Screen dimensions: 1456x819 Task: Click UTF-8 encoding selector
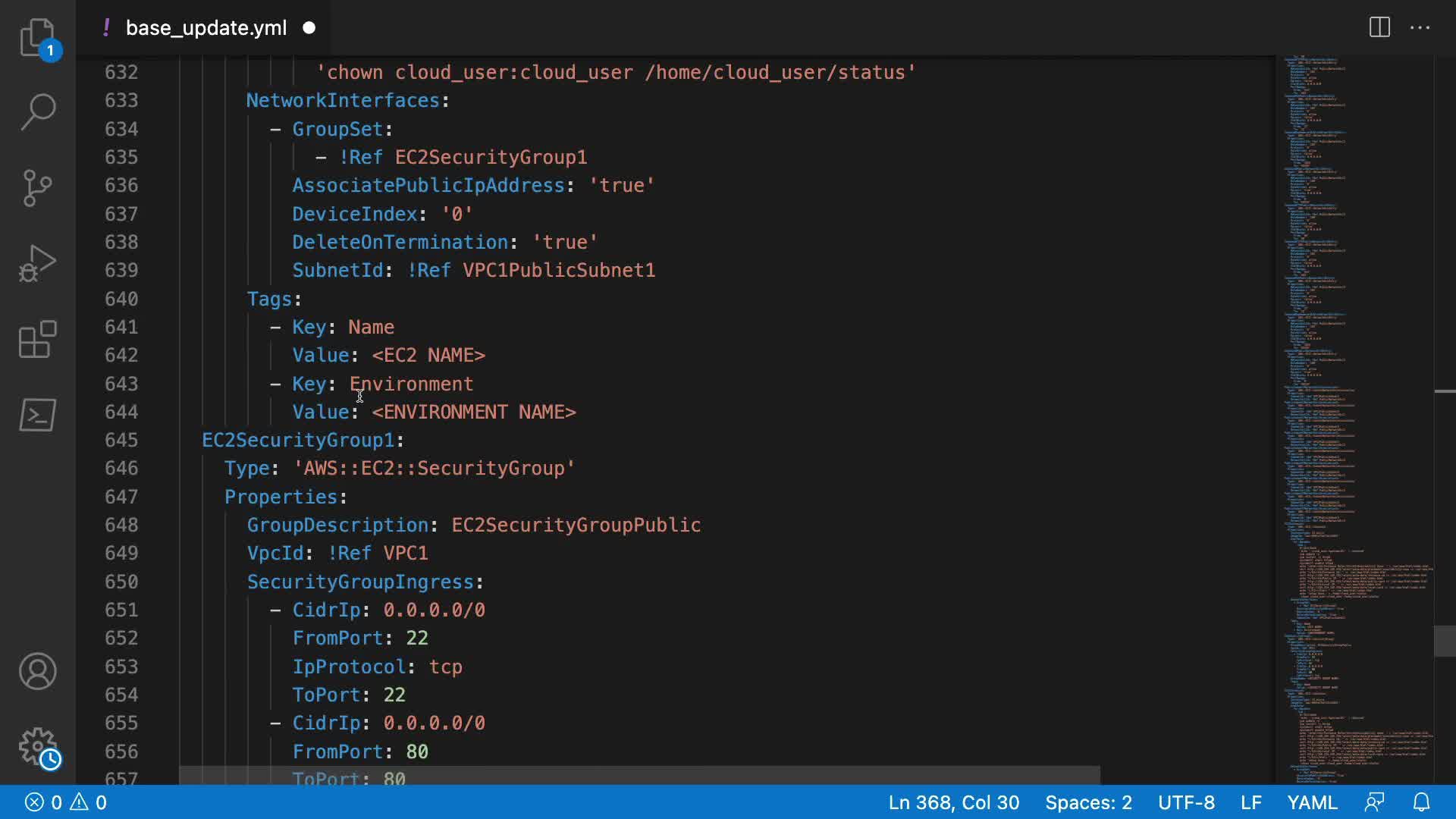click(1186, 802)
